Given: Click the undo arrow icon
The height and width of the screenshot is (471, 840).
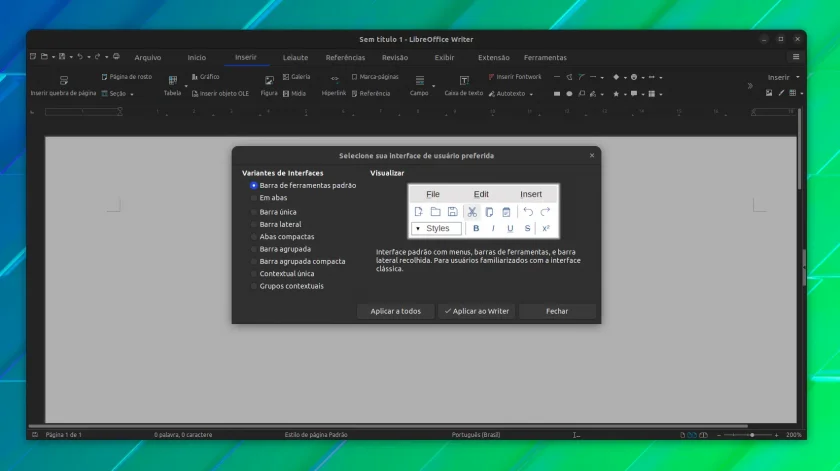Looking at the screenshot, I should coord(80,56).
